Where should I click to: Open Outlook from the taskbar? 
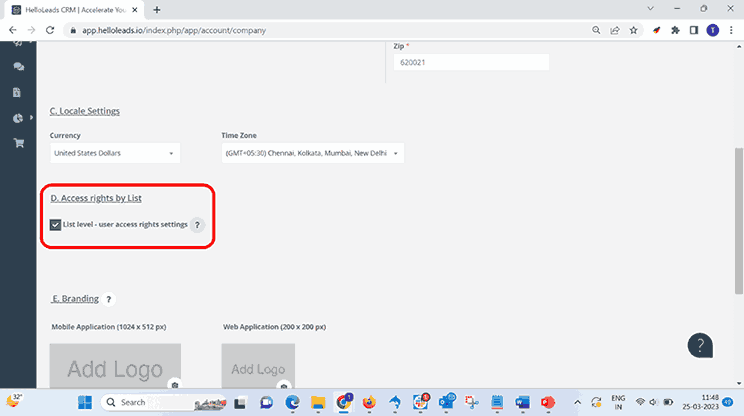(x=446, y=402)
